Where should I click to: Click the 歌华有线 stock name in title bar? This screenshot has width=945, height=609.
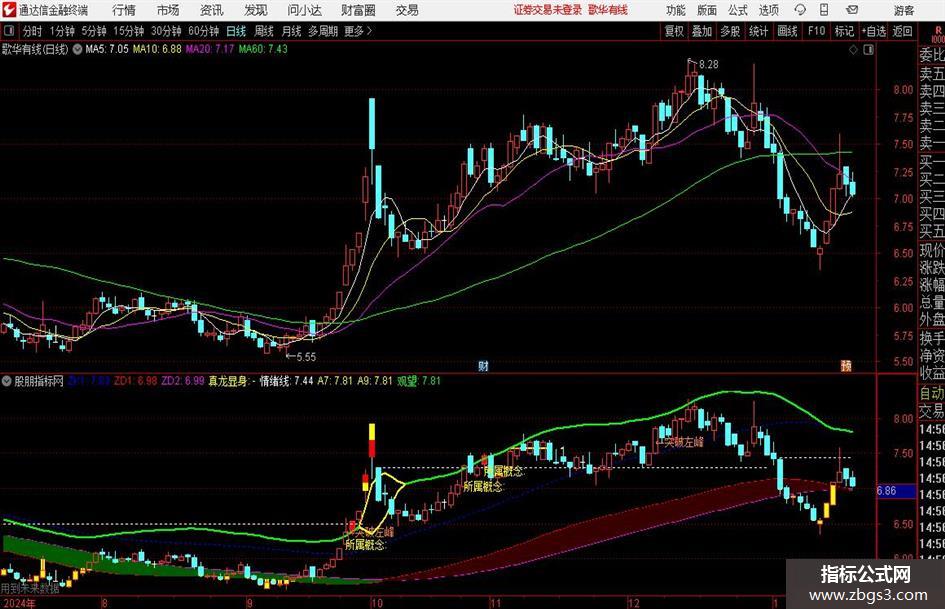pos(608,10)
